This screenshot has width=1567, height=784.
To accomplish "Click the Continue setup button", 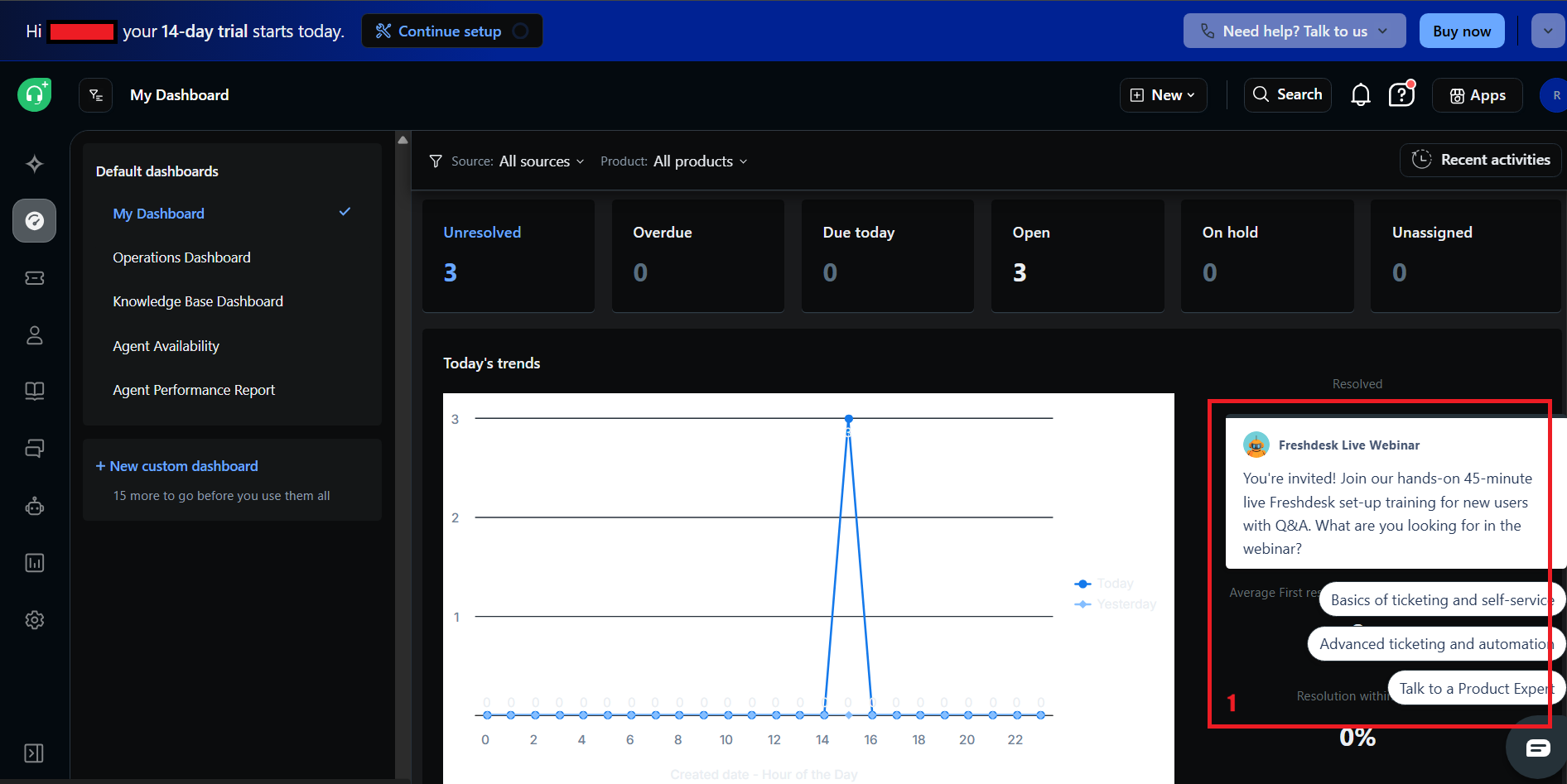I will tap(451, 31).
